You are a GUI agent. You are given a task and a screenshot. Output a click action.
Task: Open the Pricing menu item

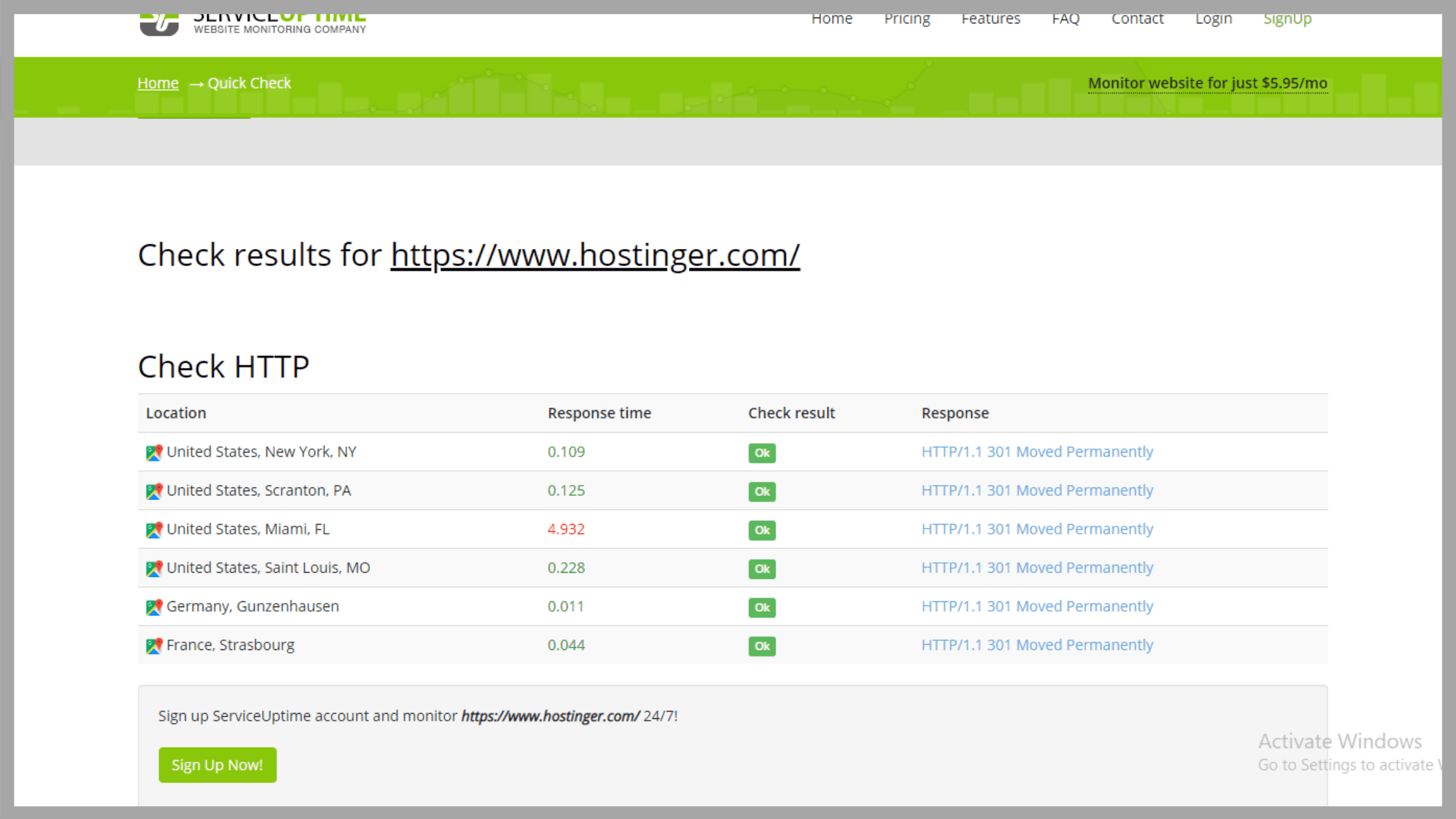tap(906, 19)
